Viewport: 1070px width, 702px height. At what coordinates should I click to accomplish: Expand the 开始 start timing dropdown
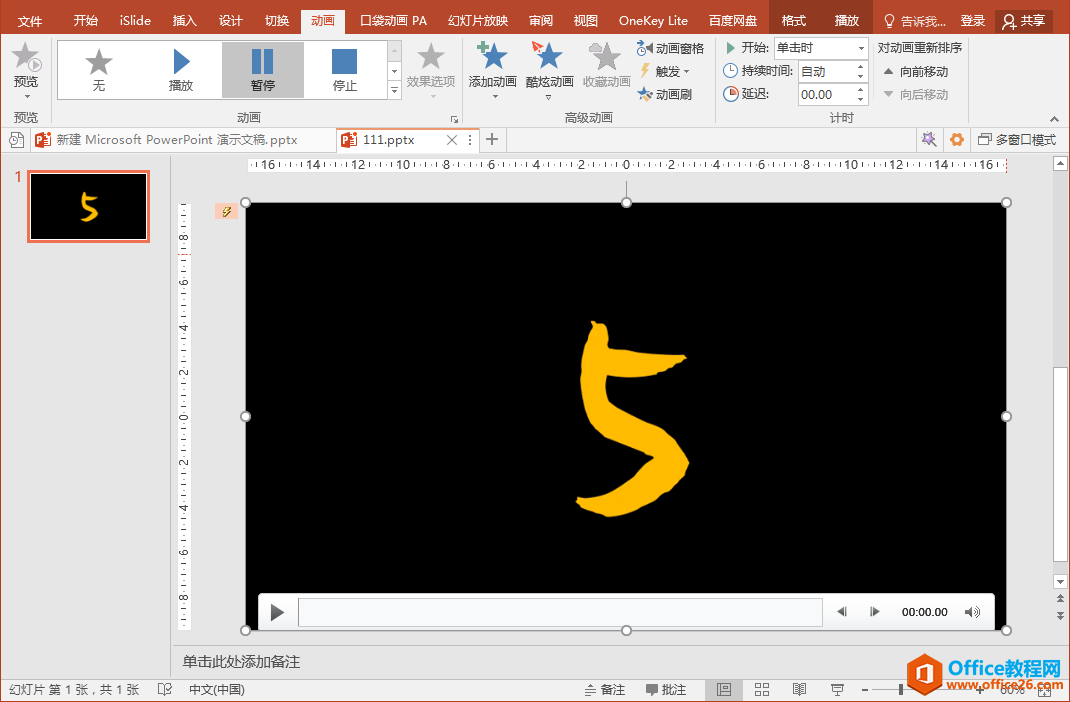click(x=861, y=48)
